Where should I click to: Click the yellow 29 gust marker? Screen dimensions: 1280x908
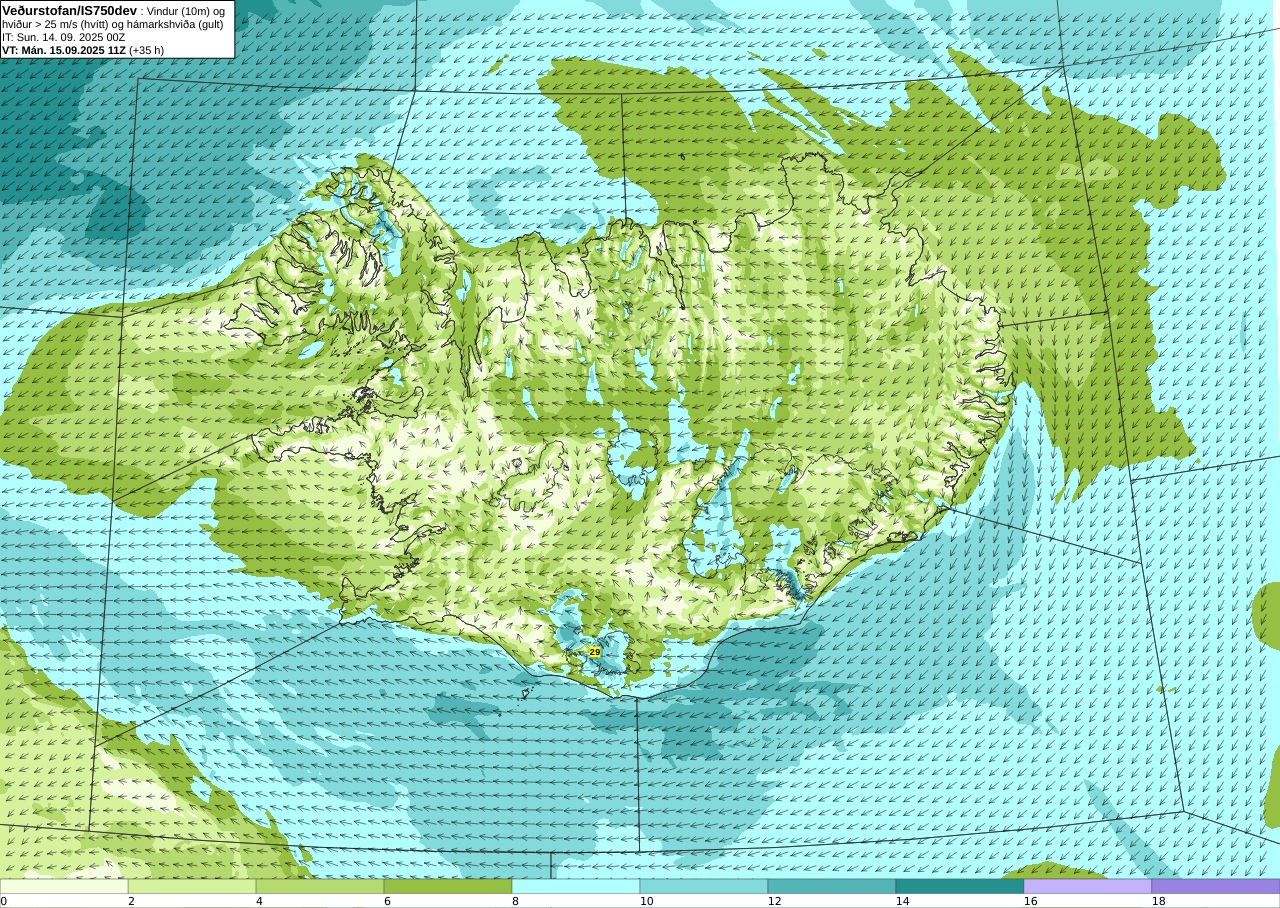(595, 651)
